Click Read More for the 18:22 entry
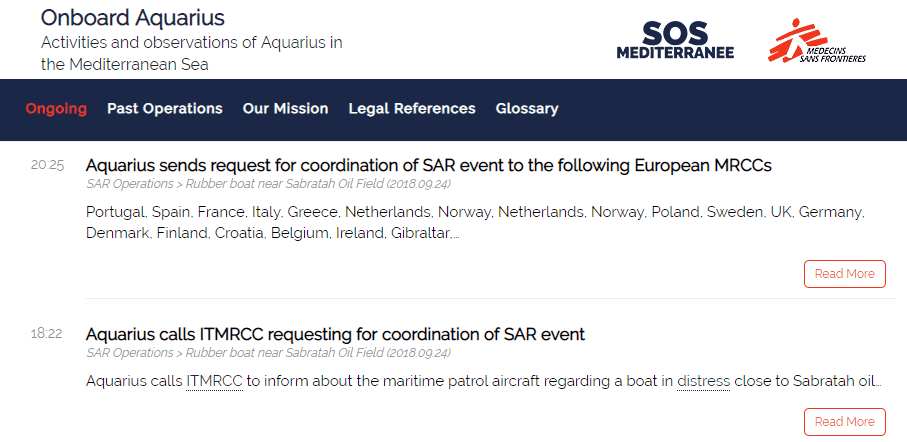The image size is (907, 442). (x=845, y=422)
